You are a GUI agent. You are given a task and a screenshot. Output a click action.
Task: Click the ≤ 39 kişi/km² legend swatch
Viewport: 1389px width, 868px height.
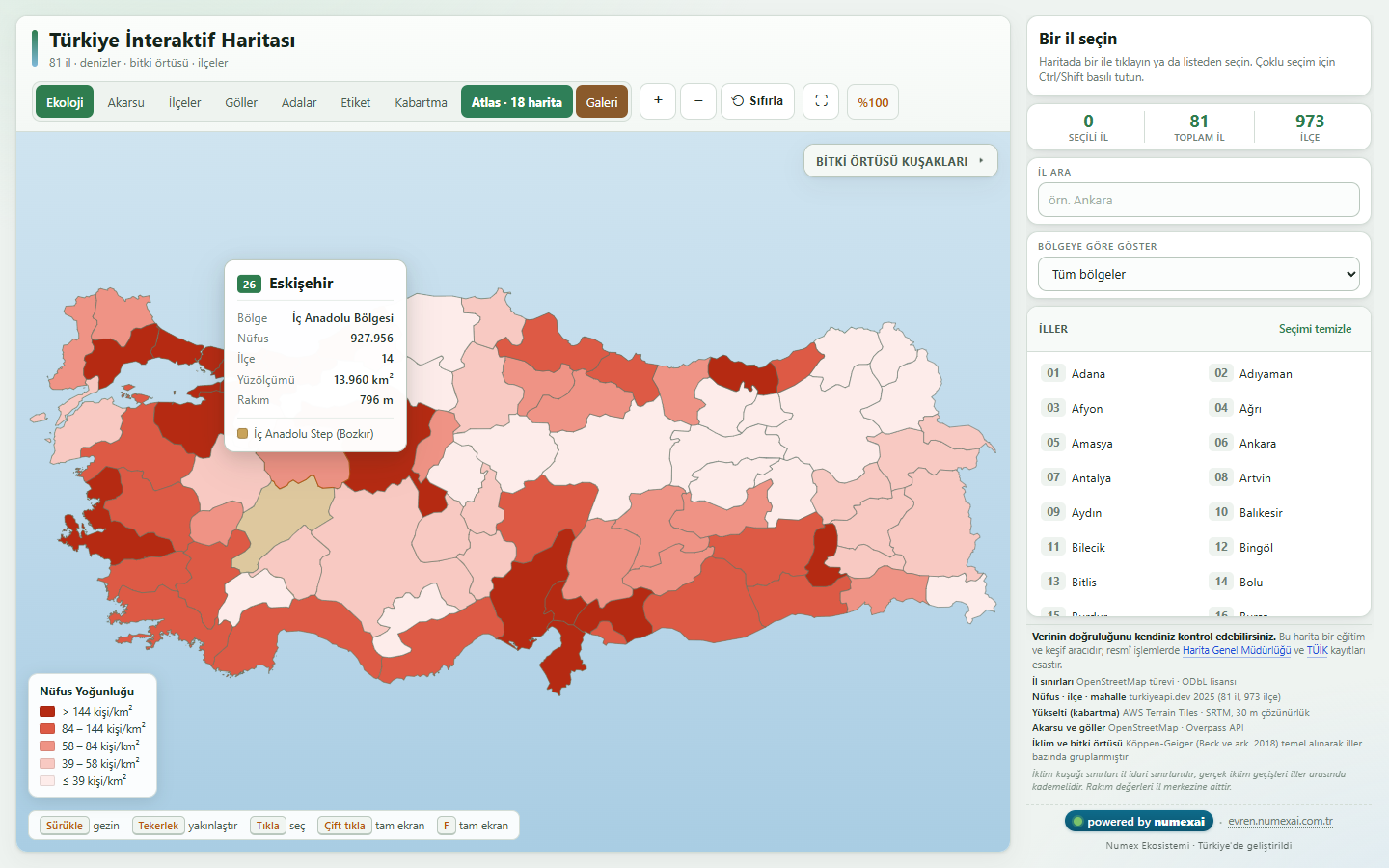[x=47, y=781]
